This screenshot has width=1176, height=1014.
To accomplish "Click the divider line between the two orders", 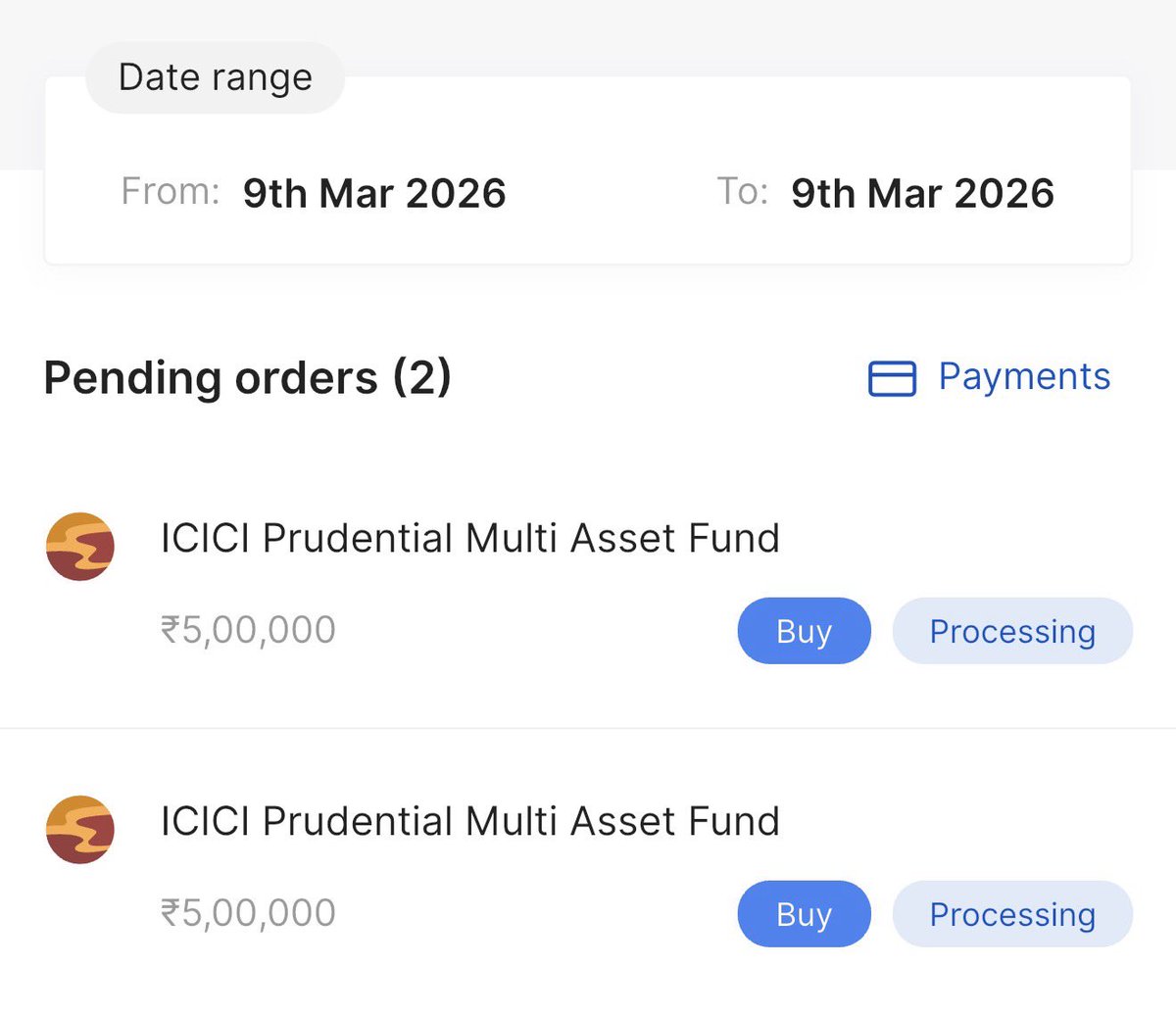I will [x=588, y=728].
